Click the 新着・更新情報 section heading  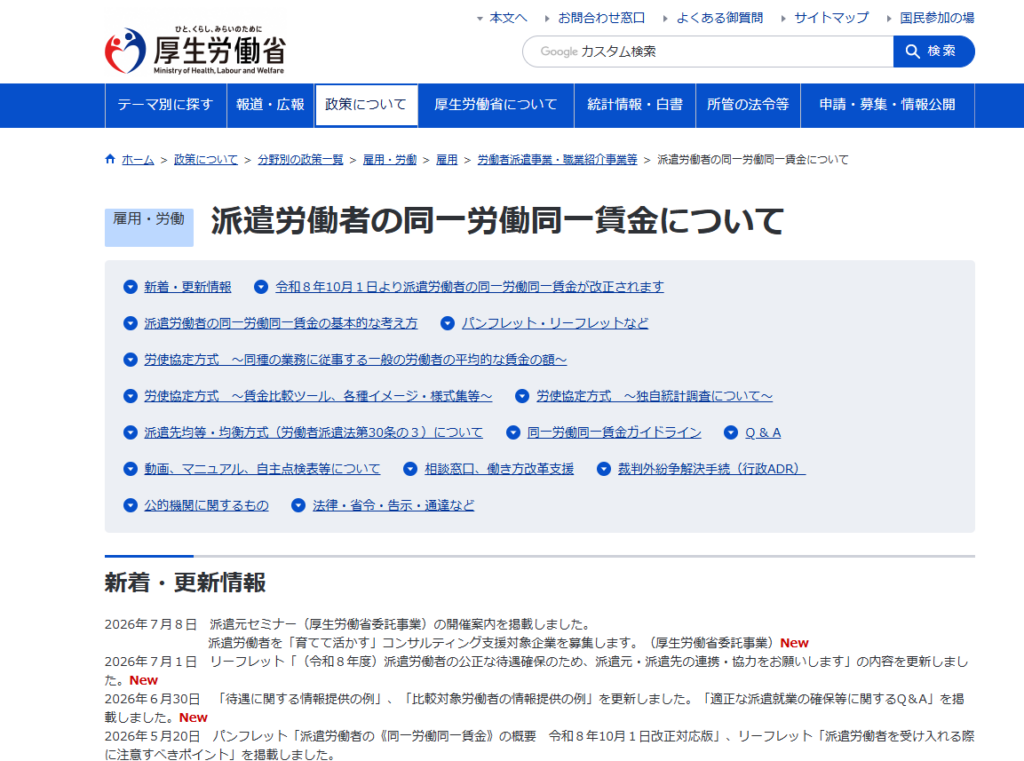pyautogui.click(x=185, y=583)
